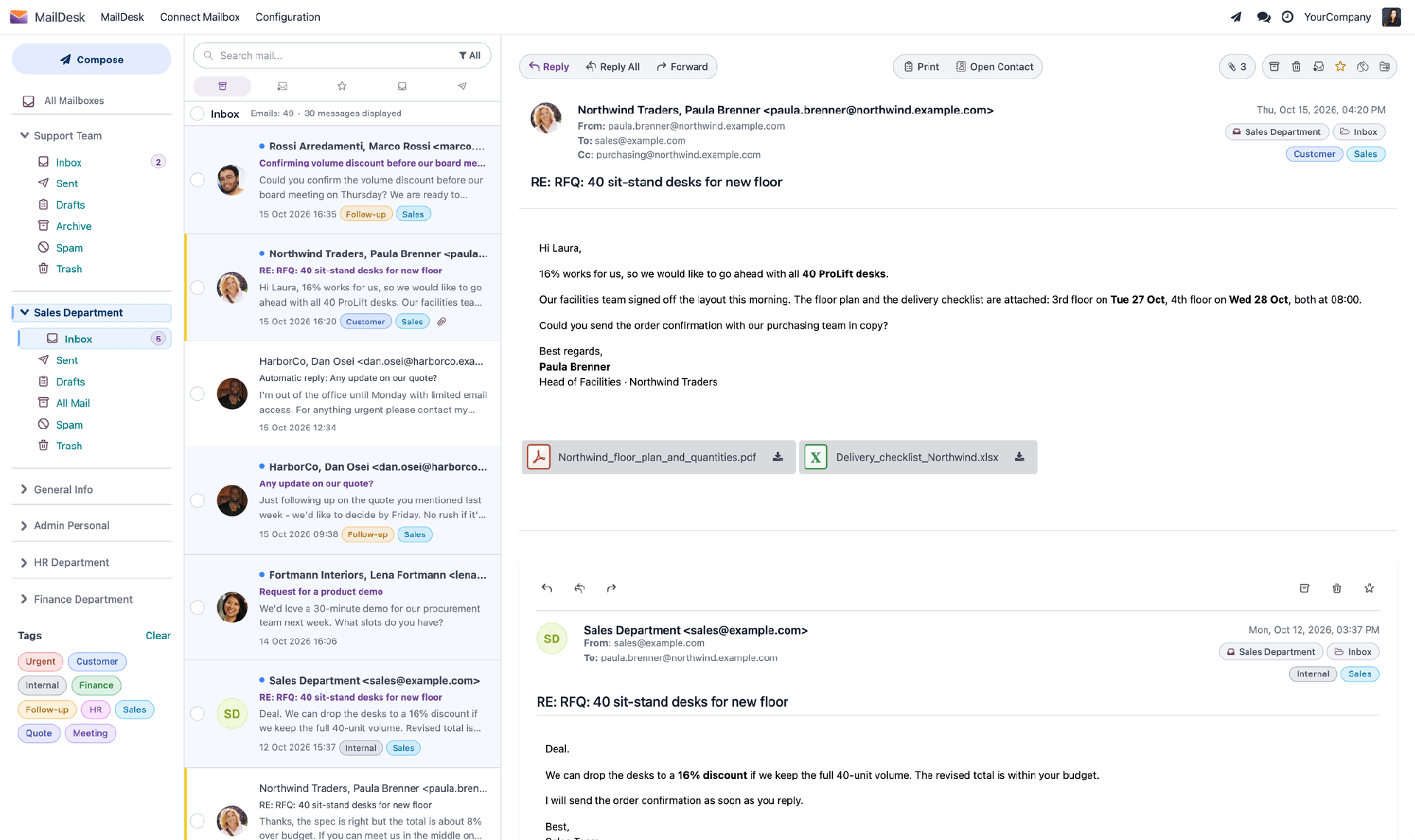Viewport: 1415px width, 840px height.
Task: Trash icon for Sales Department Oct 12 message
Action: coord(1337,588)
